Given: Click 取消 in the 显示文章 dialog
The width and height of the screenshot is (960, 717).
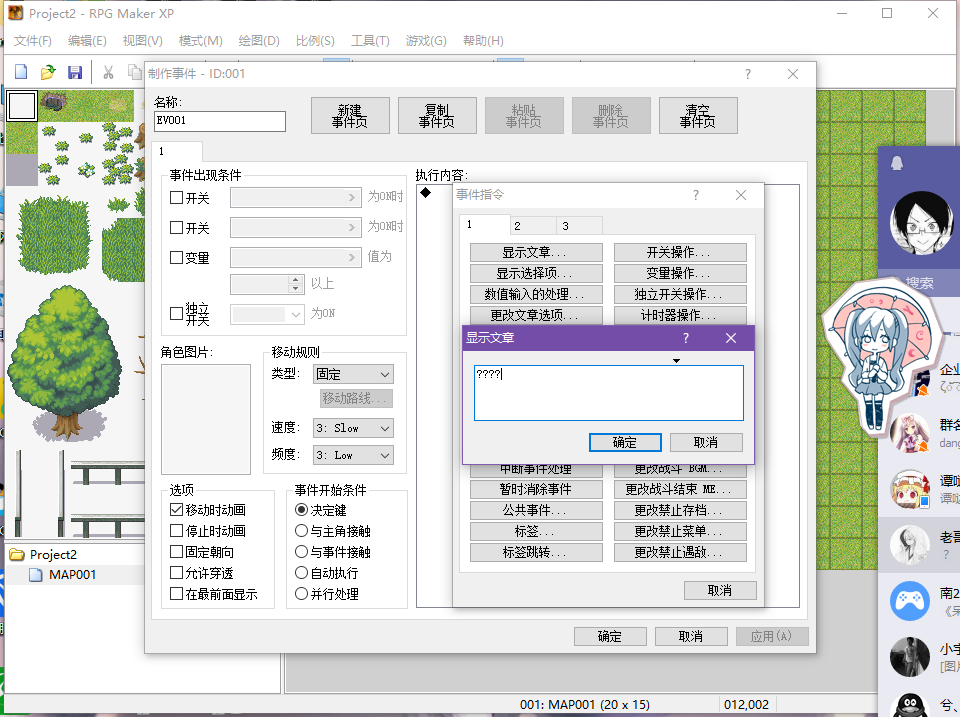Looking at the screenshot, I should tap(706, 443).
